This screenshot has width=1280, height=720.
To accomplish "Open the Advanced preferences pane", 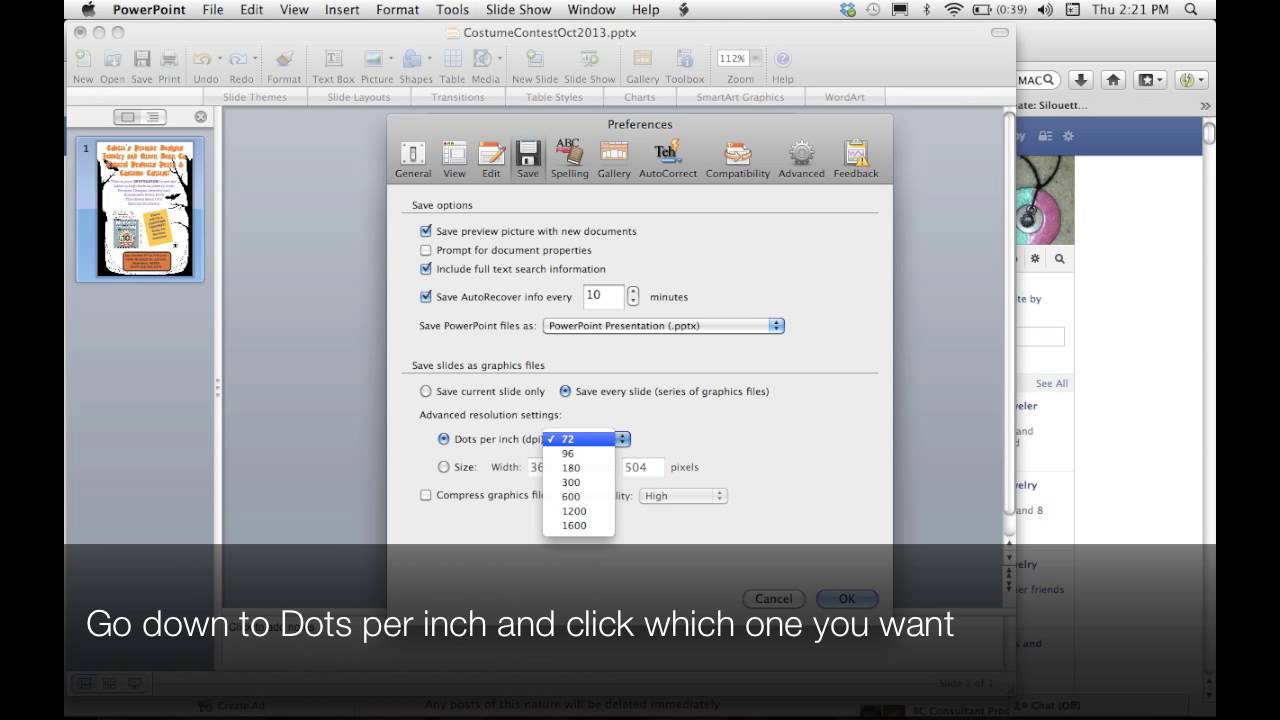I will (x=801, y=159).
